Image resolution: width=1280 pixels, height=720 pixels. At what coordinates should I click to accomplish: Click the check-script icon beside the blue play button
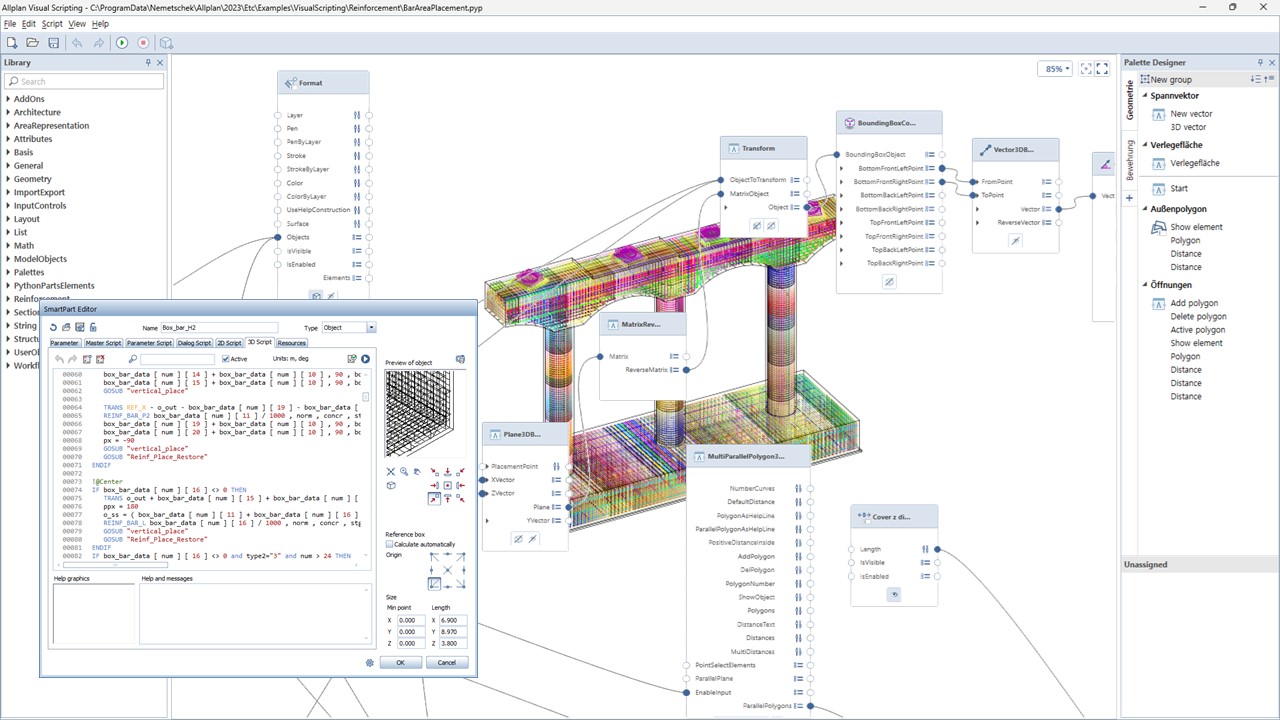(x=352, y=359)
